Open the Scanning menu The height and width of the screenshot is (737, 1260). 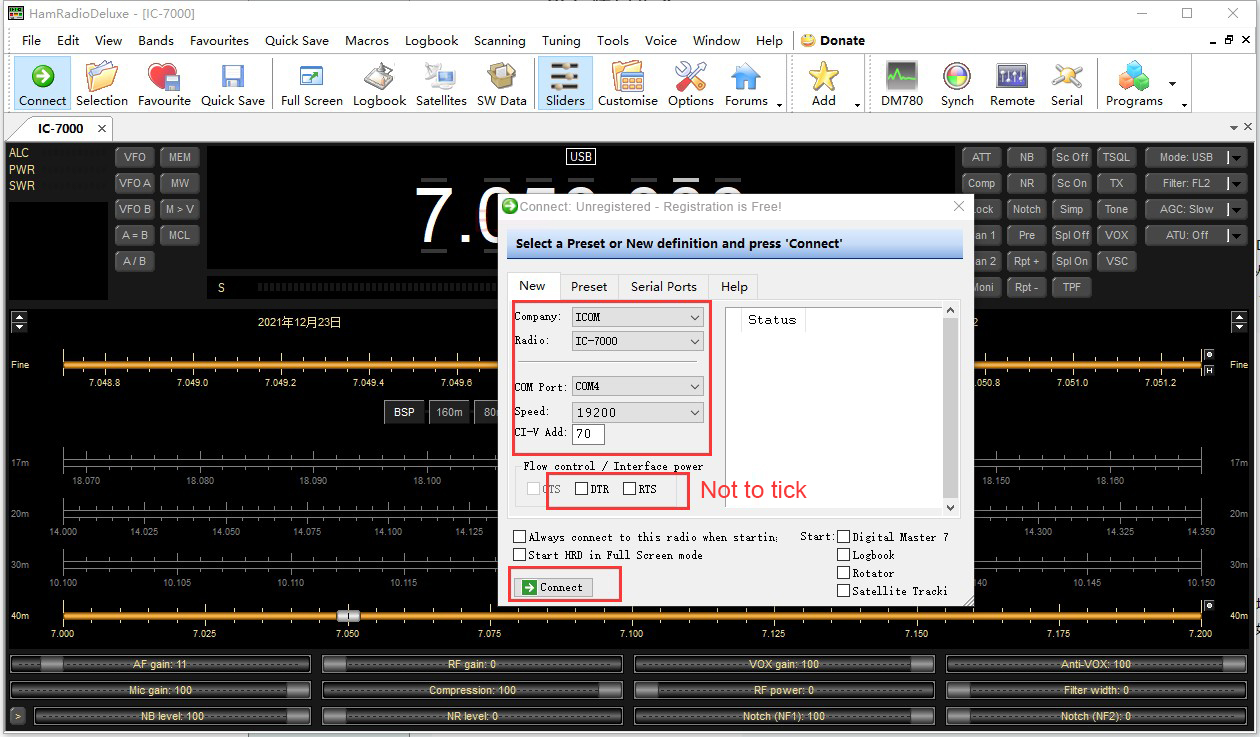coord(499,41)
